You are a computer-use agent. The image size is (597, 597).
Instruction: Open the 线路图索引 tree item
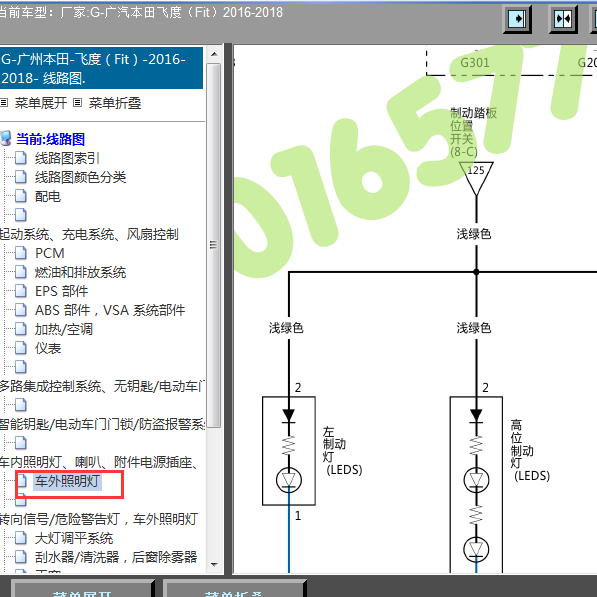(x=67, y=158)
